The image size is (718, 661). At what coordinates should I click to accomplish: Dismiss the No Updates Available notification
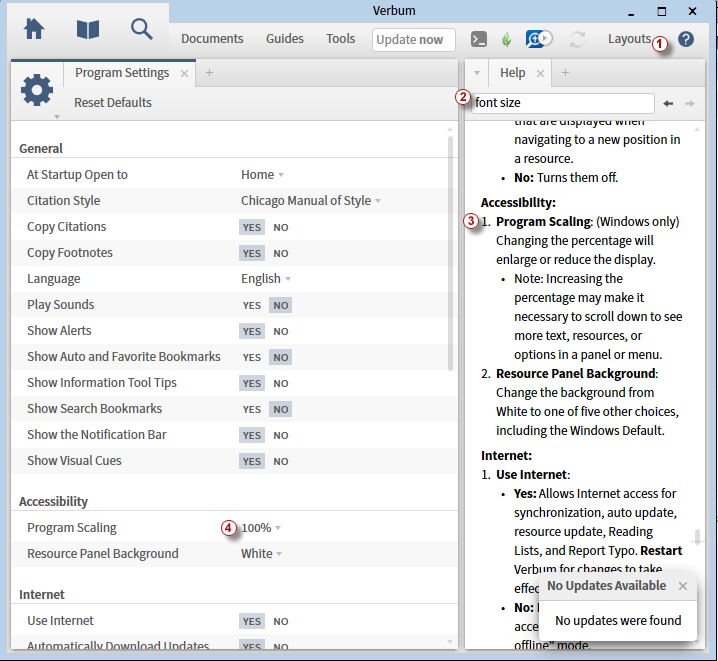pos(683,586)
